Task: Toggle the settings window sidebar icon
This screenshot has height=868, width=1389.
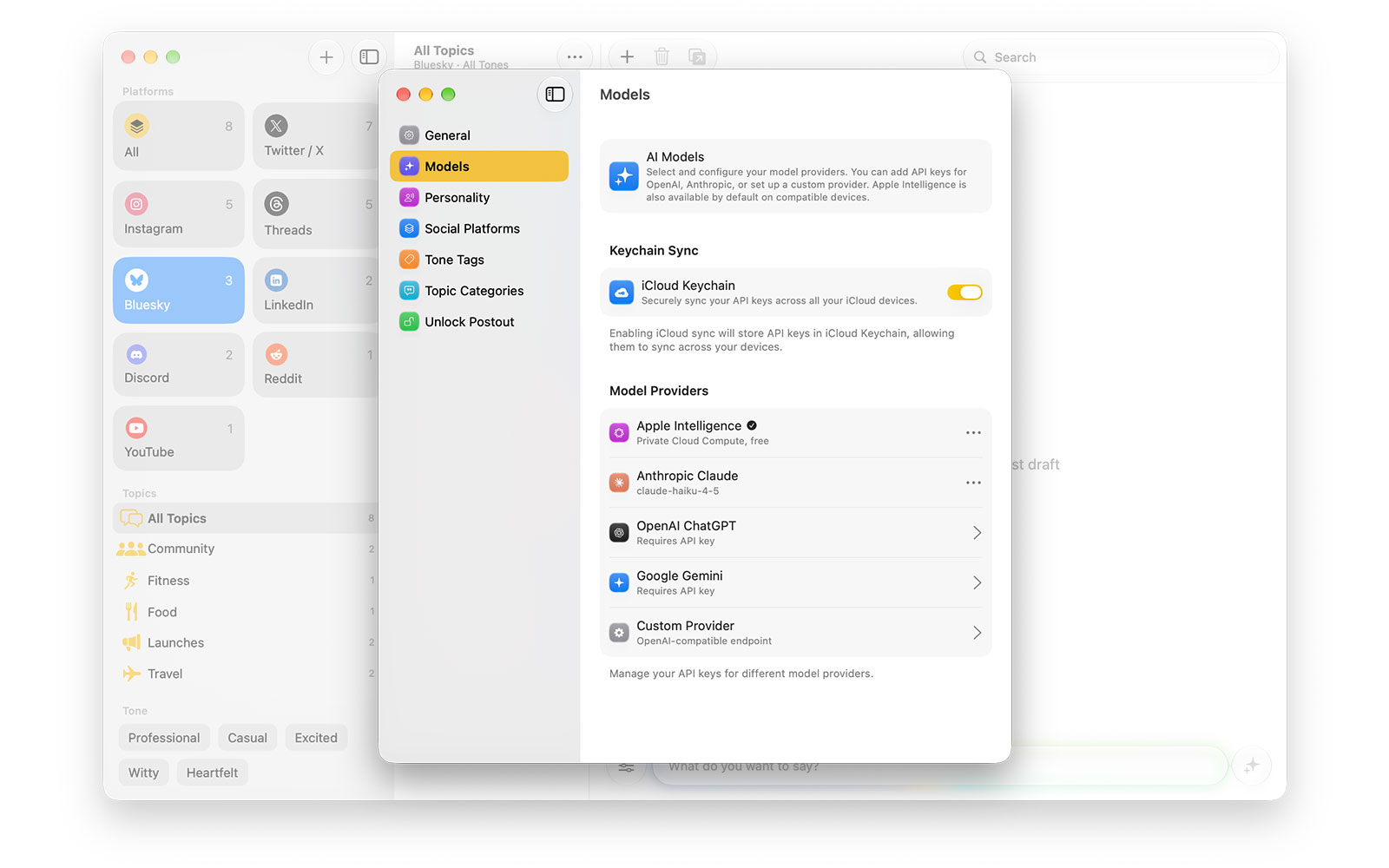Action: (555, 95)
